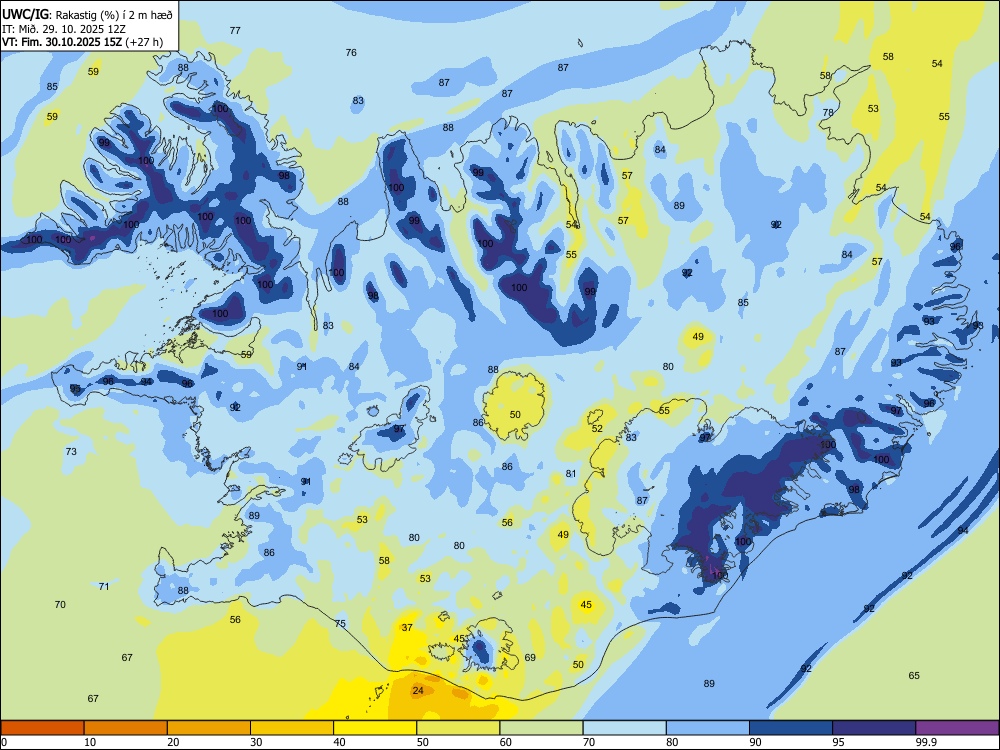Click the '40' legend tick label
1000x750 pixels.
point(339,742)
